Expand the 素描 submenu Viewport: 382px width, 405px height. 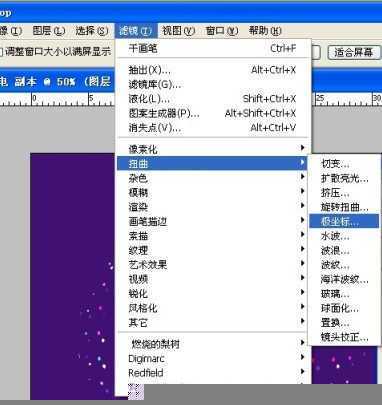pos(212,236)
